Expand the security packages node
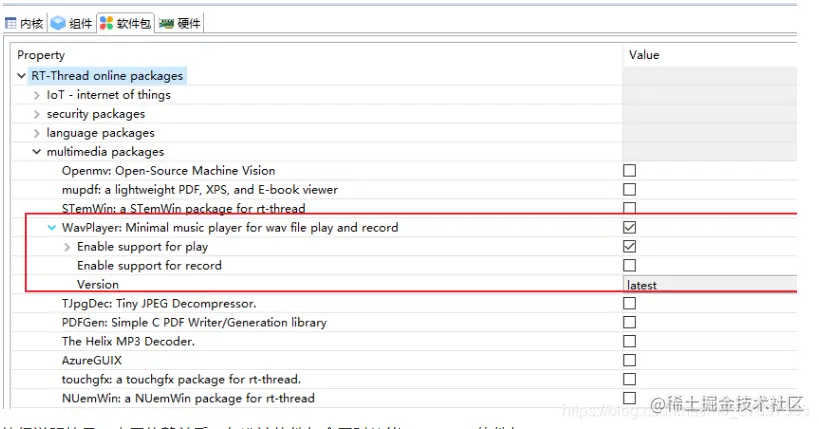The width and height of the screenshot is (819, 429). coord(37,114)
